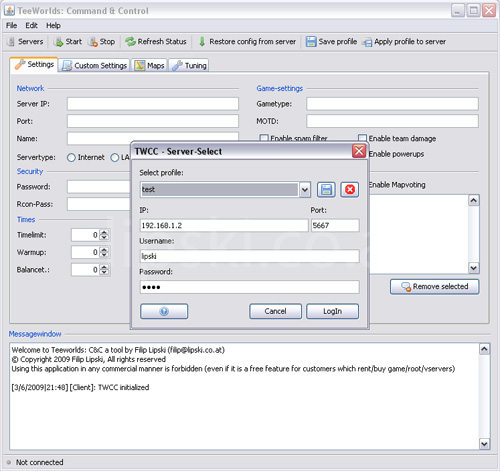Select the LAN servertype radio button
Image resolution: width=500 pixels, height=471 pixels.
point(115,158)
